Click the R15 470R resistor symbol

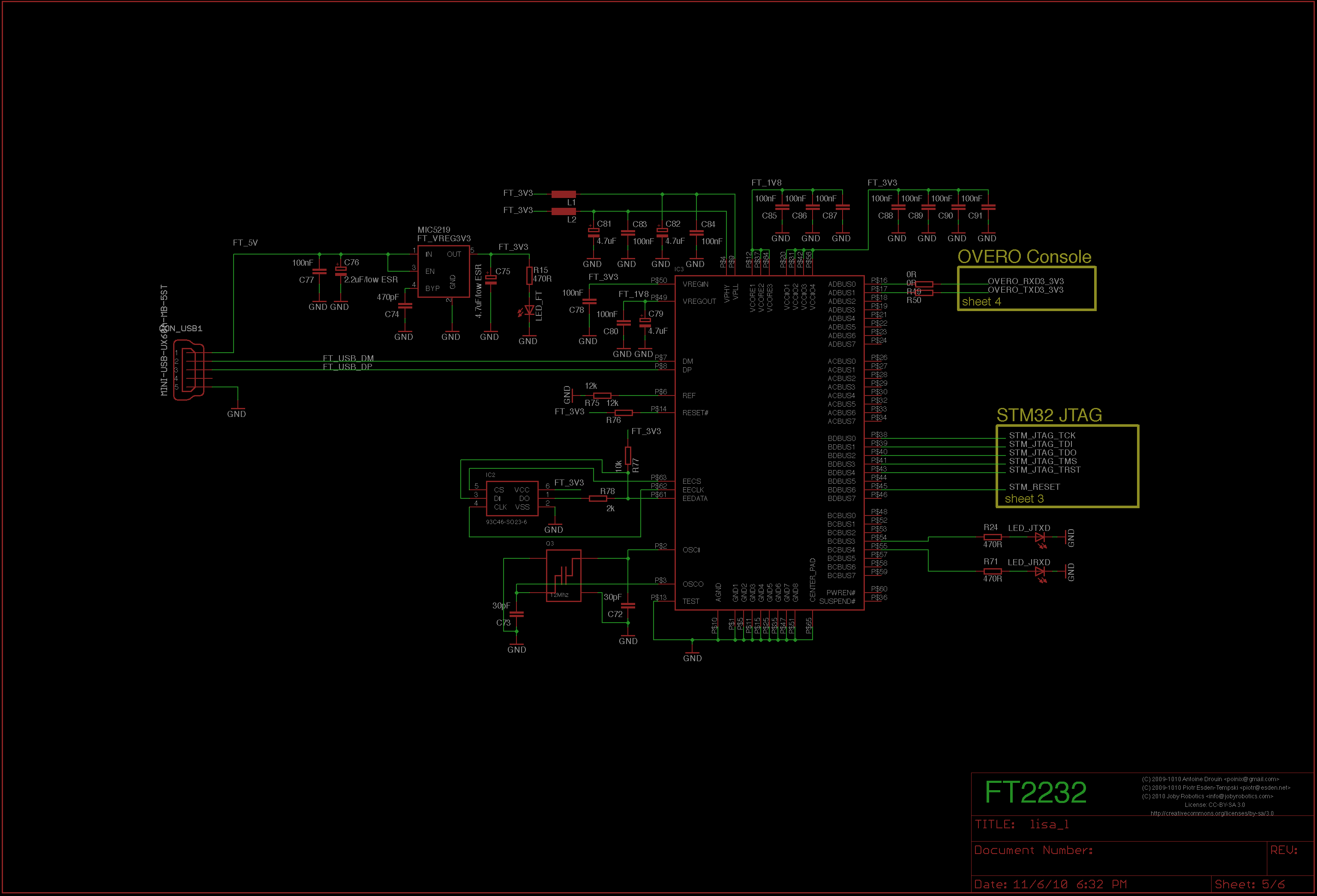point(529,276)
